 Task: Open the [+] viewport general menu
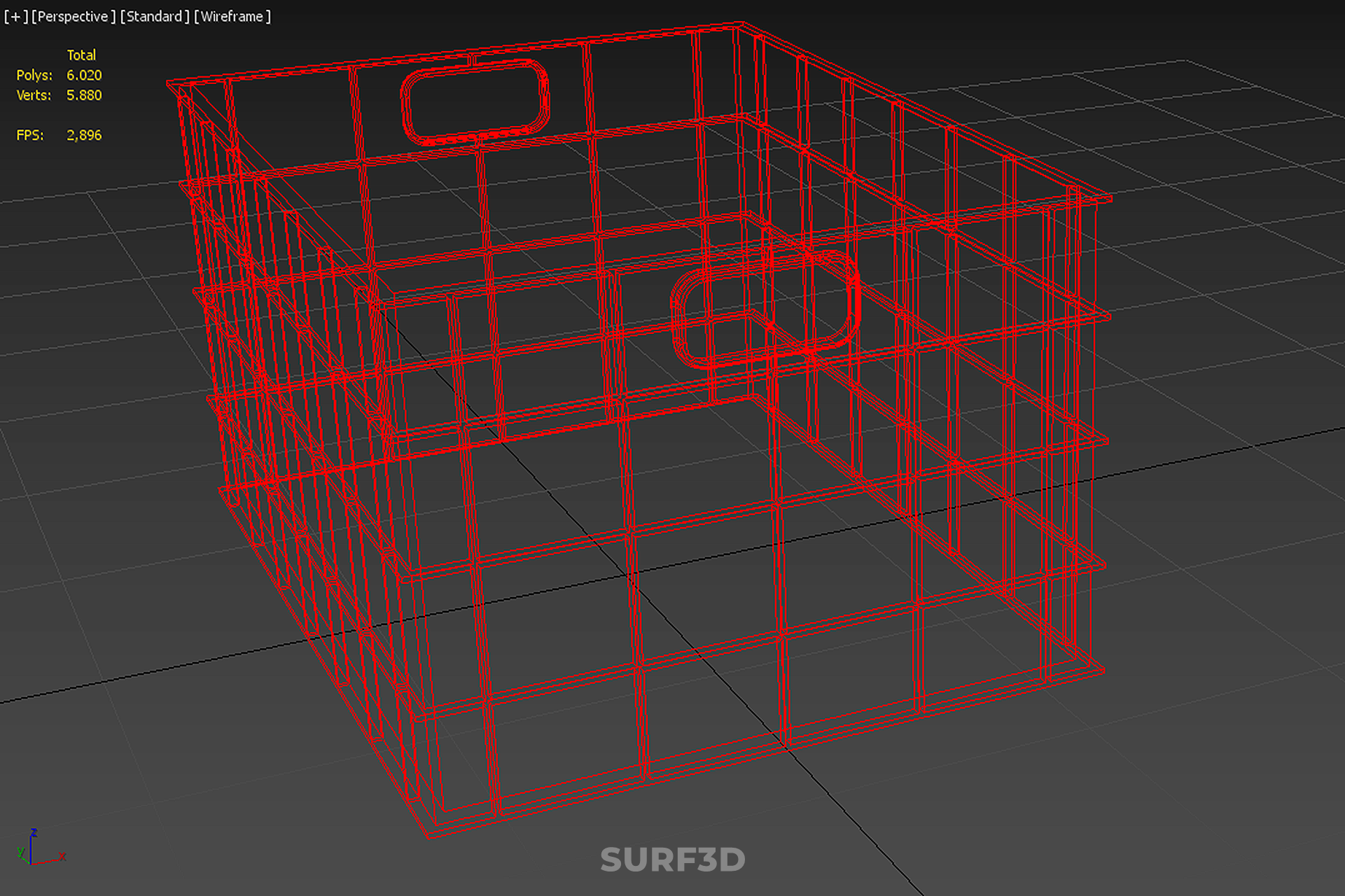[x=16, y=16]
